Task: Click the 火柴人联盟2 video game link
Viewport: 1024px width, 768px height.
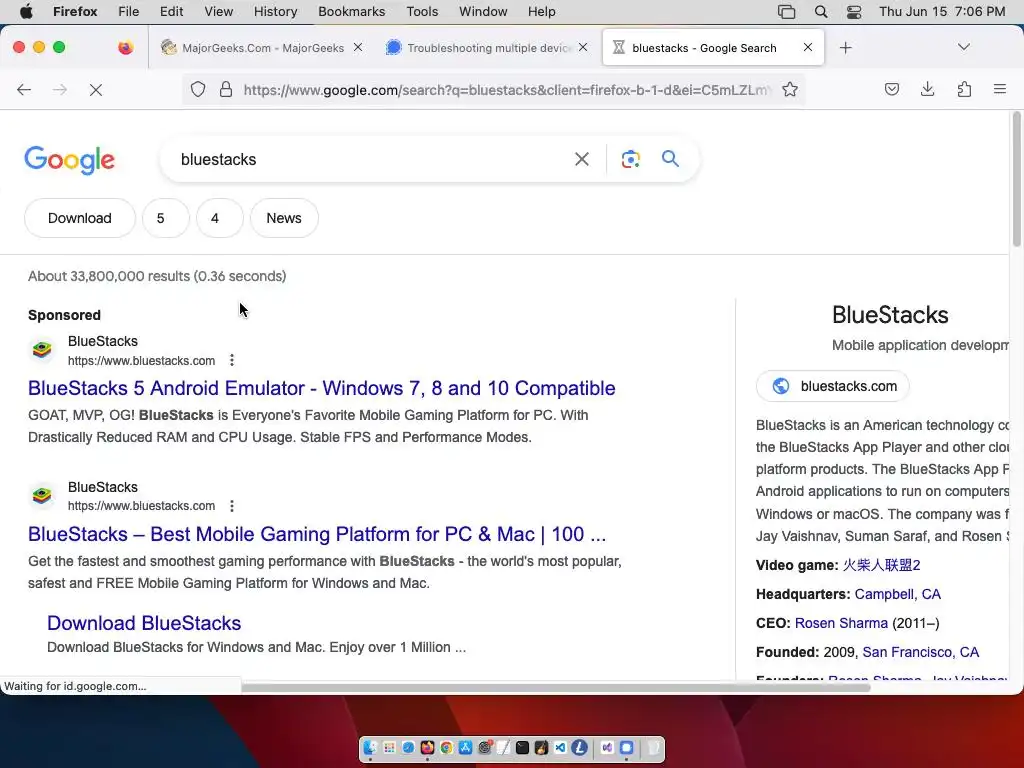Action: point(881,565)
